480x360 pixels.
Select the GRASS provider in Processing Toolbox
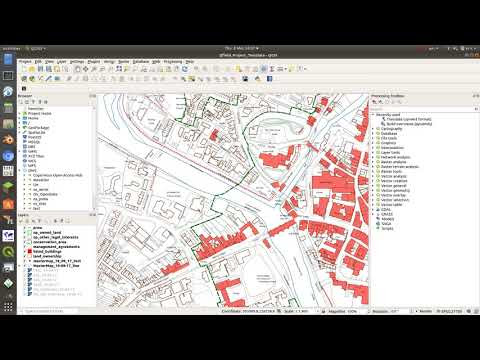(387, 214)
